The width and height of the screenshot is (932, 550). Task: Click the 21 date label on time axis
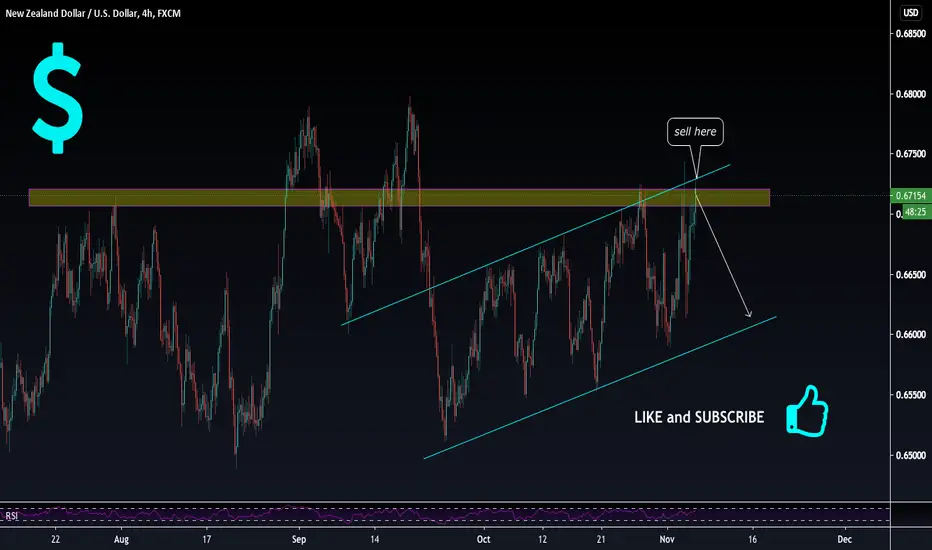point(601,539)
